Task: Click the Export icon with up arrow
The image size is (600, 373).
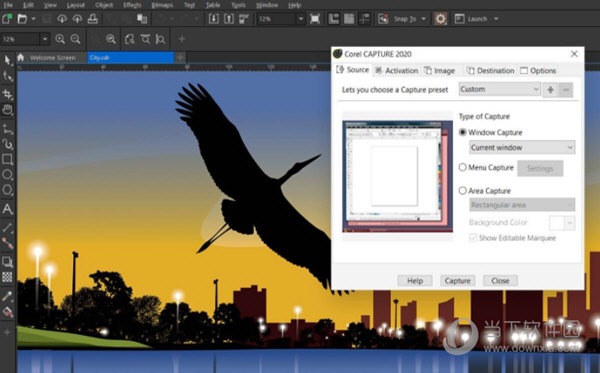Action: (x=229, y=19)
